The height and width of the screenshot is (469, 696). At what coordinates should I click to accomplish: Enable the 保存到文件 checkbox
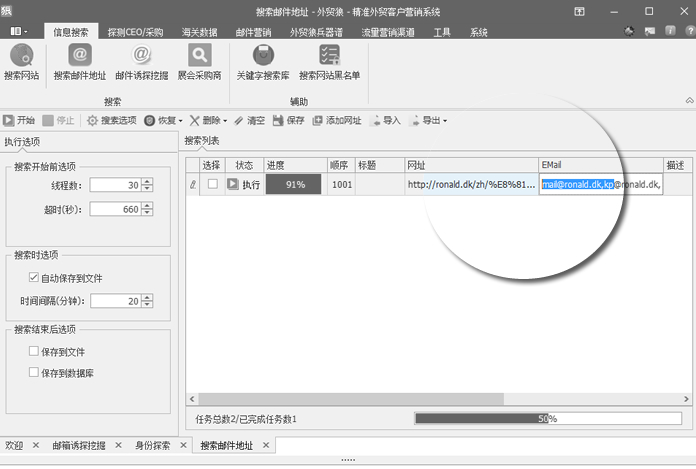(35, 352)
